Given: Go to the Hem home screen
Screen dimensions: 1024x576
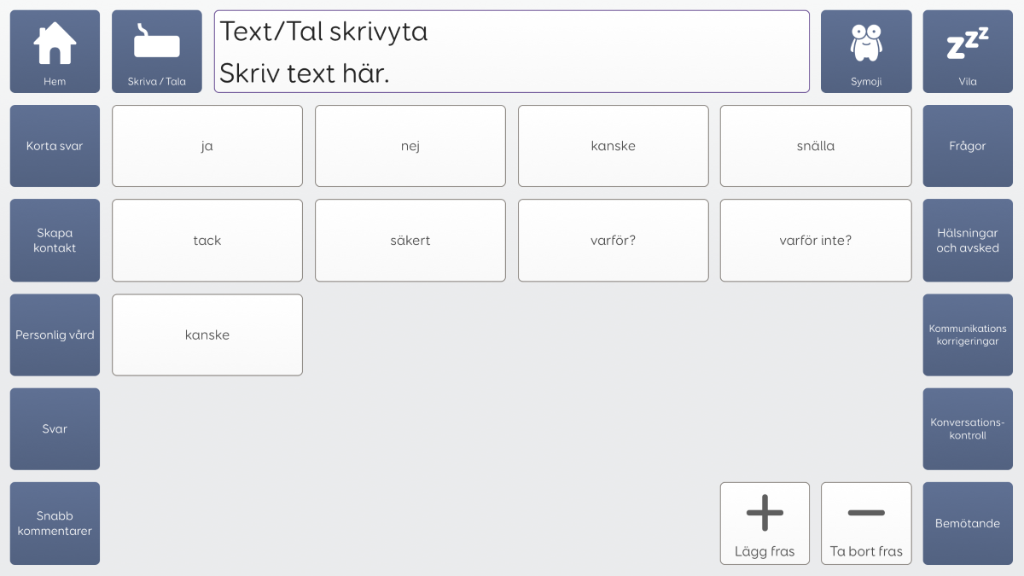Looking at the screenshot, I should [x=55, y=51].
